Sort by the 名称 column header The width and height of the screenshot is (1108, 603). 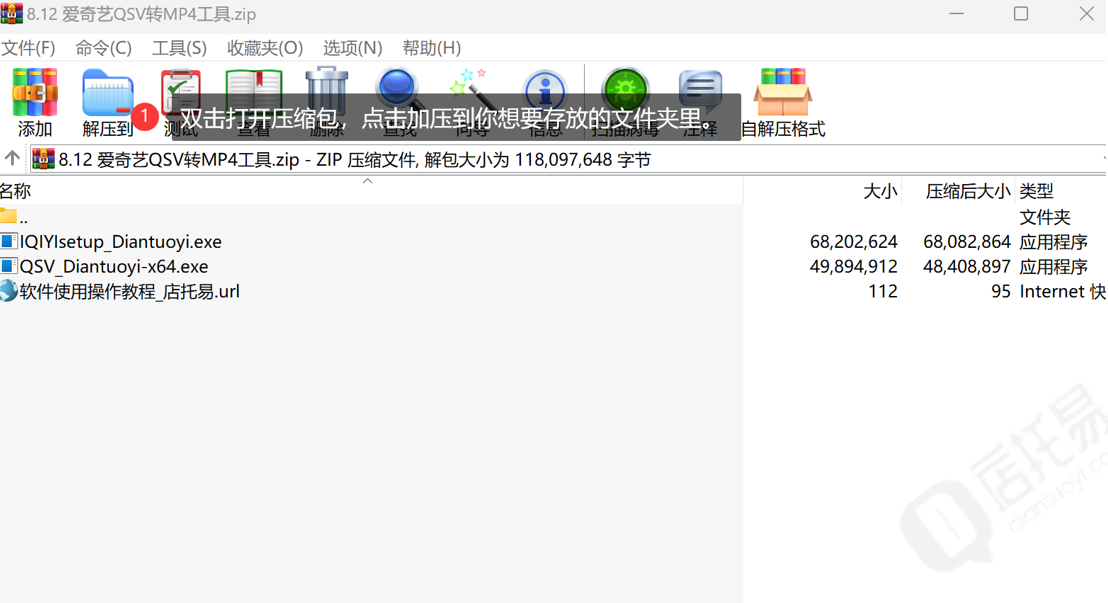pos(16,191)
